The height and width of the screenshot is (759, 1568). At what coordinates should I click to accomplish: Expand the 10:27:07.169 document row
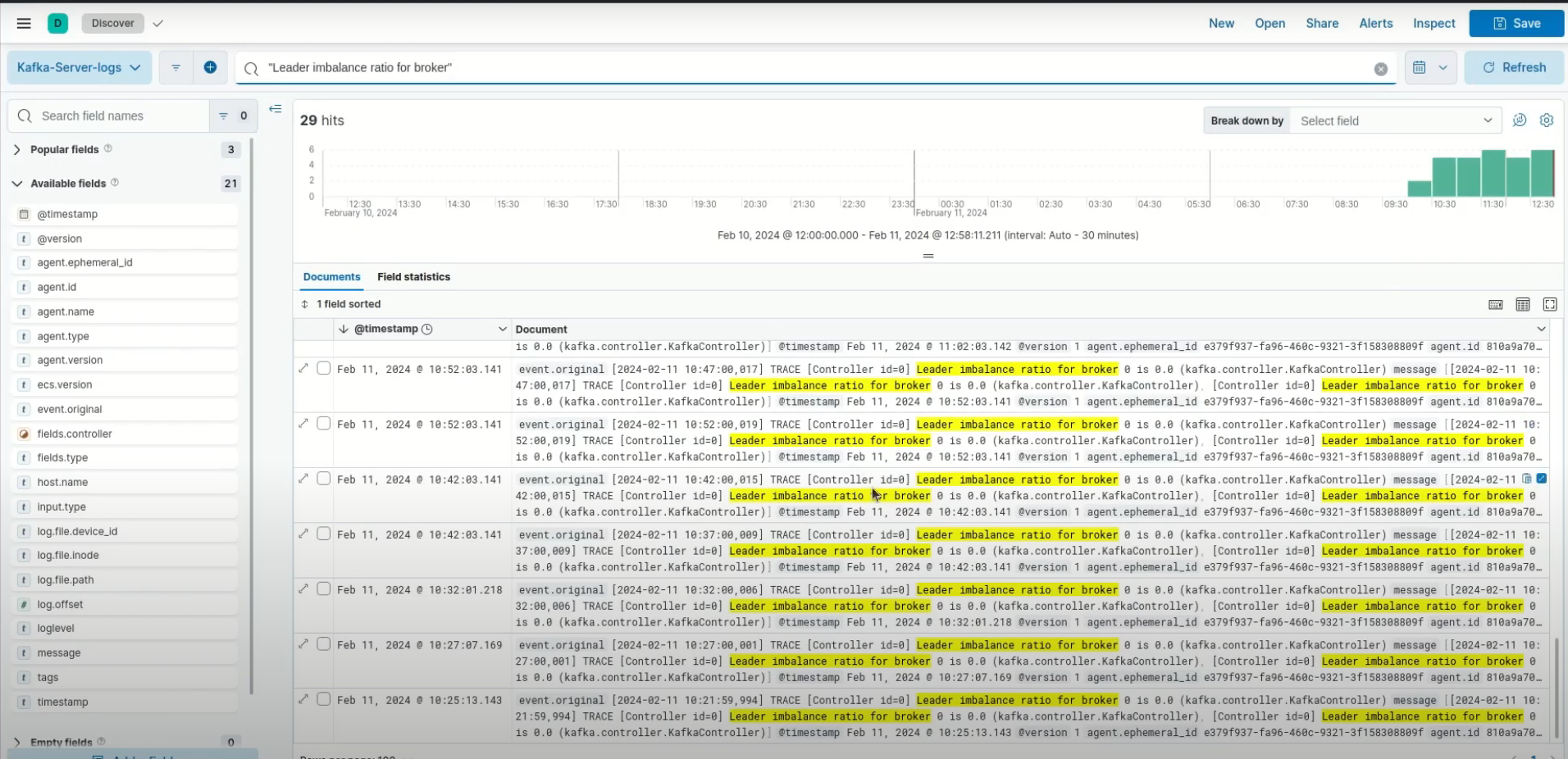pyautogui.click(x=303, y=643)
